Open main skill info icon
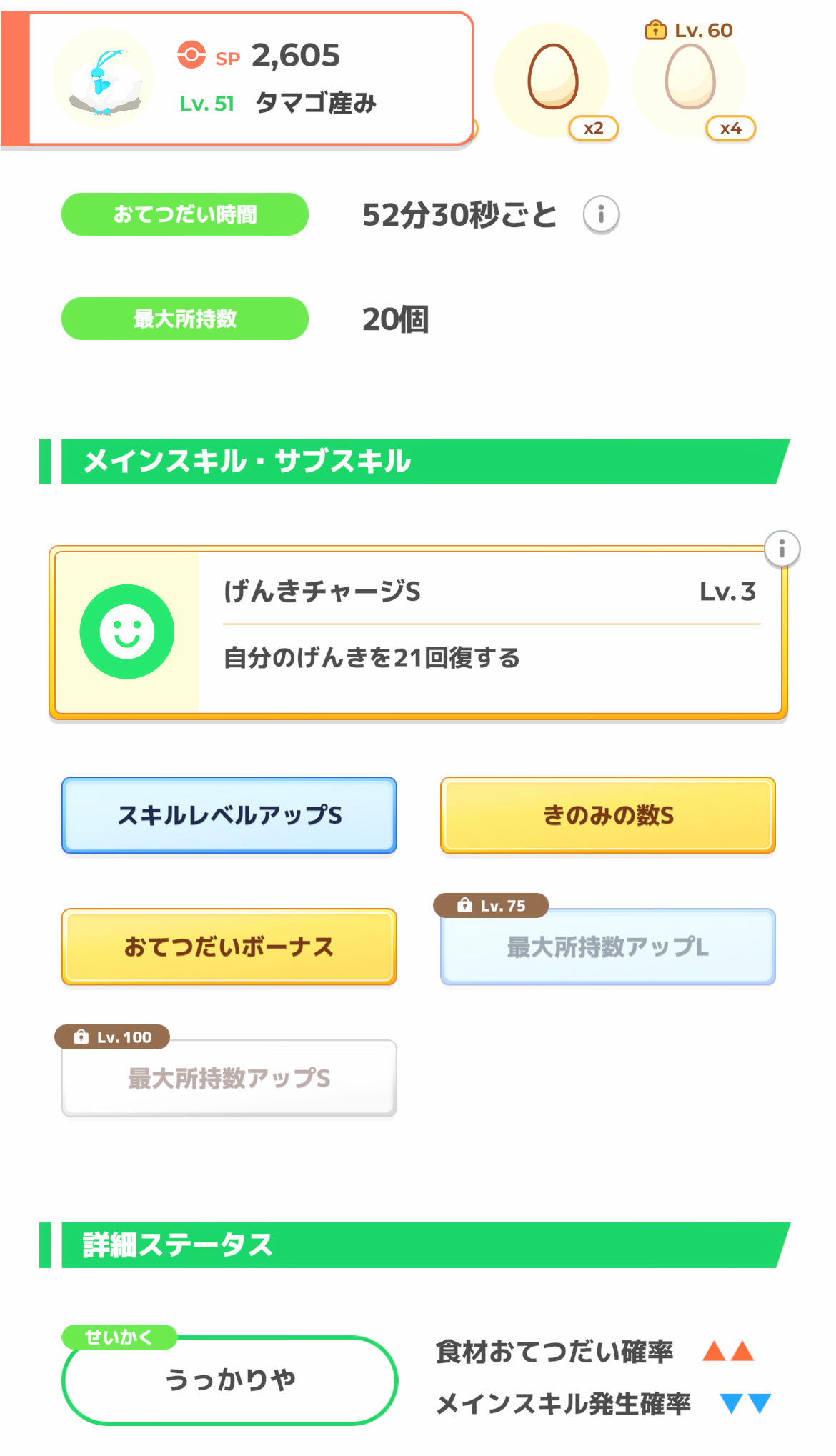Viewport: 836px width, 1456px height. pyautogui.click(x=782, y=549)
